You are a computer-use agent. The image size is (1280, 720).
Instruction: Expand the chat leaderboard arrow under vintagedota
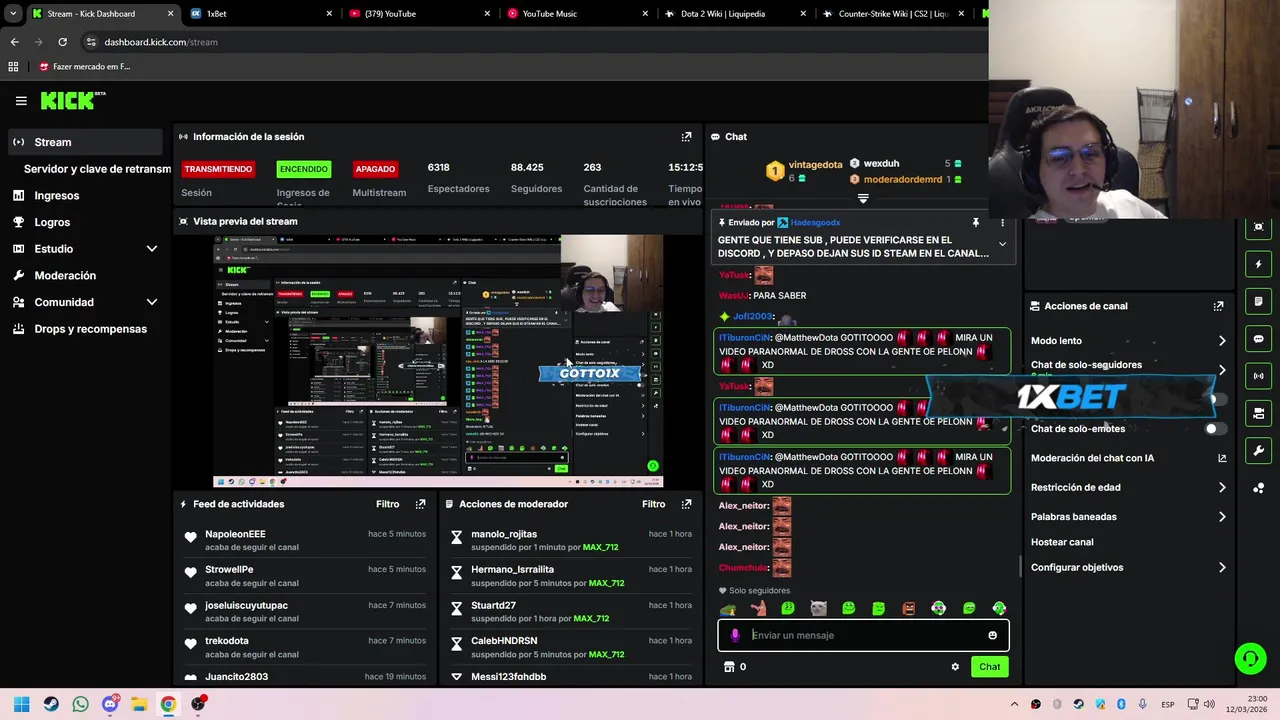[x=863, y=199]
